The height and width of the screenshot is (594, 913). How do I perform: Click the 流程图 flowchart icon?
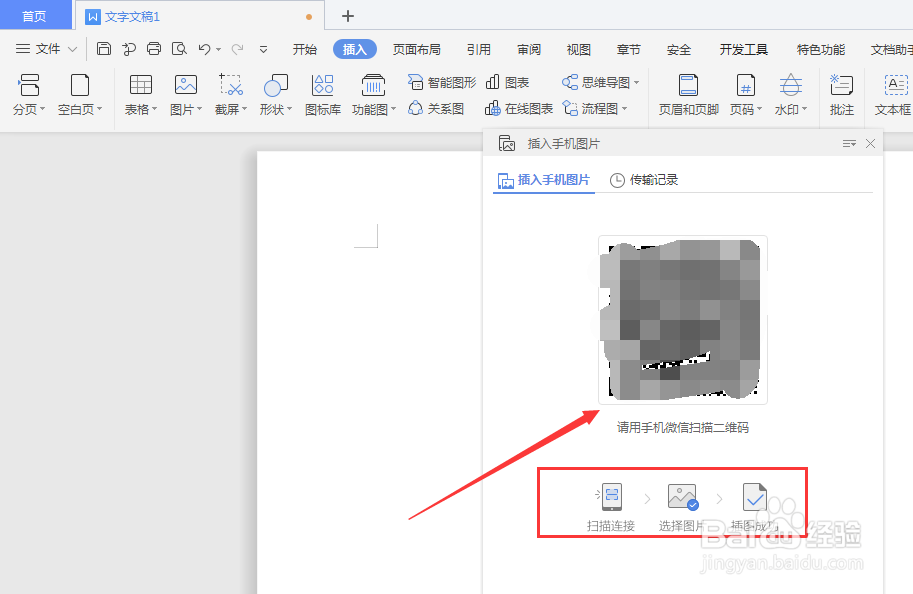point(569,108)
